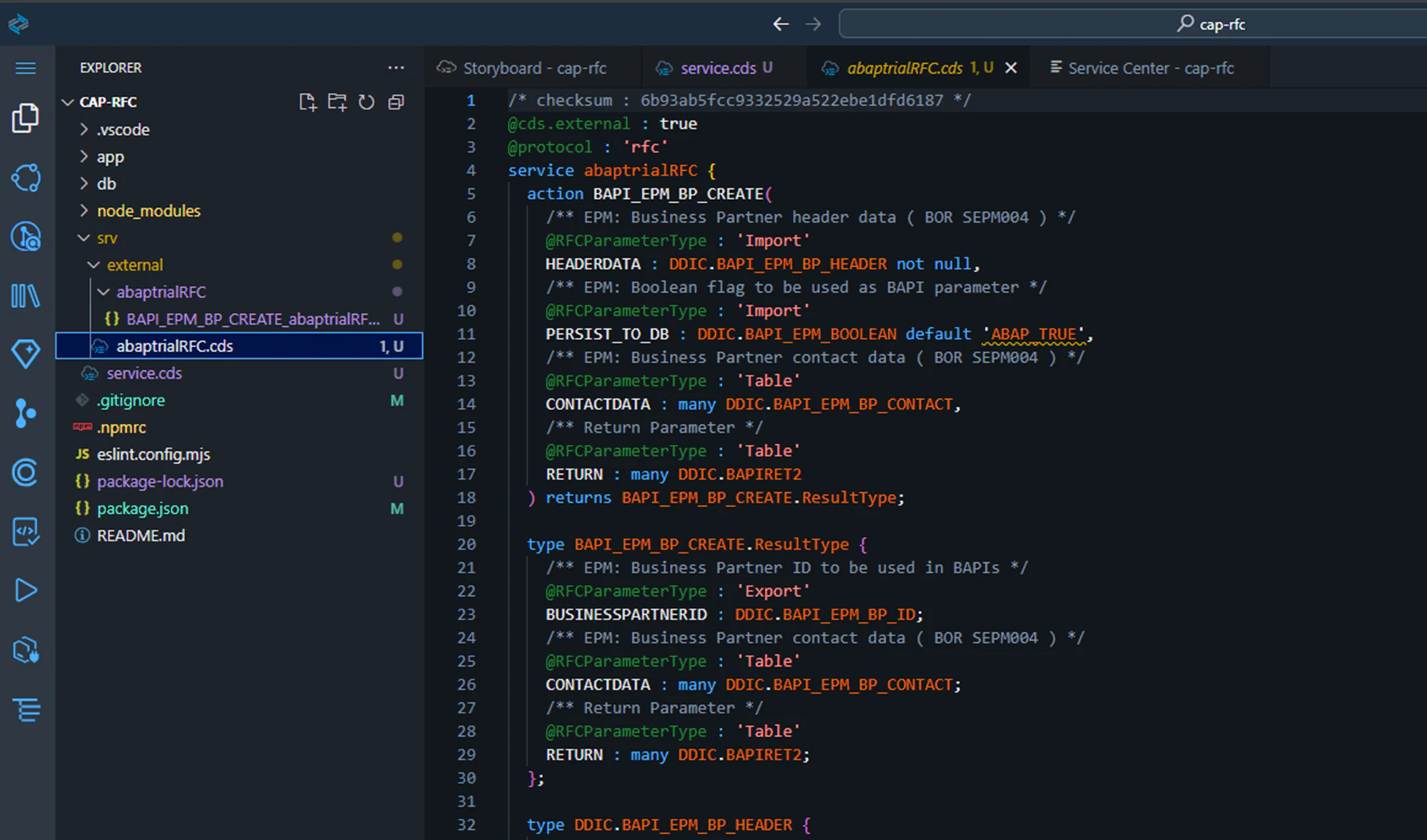
Task: Open Explorer more actions ellipsis menu
Action: tap(396, 68)
